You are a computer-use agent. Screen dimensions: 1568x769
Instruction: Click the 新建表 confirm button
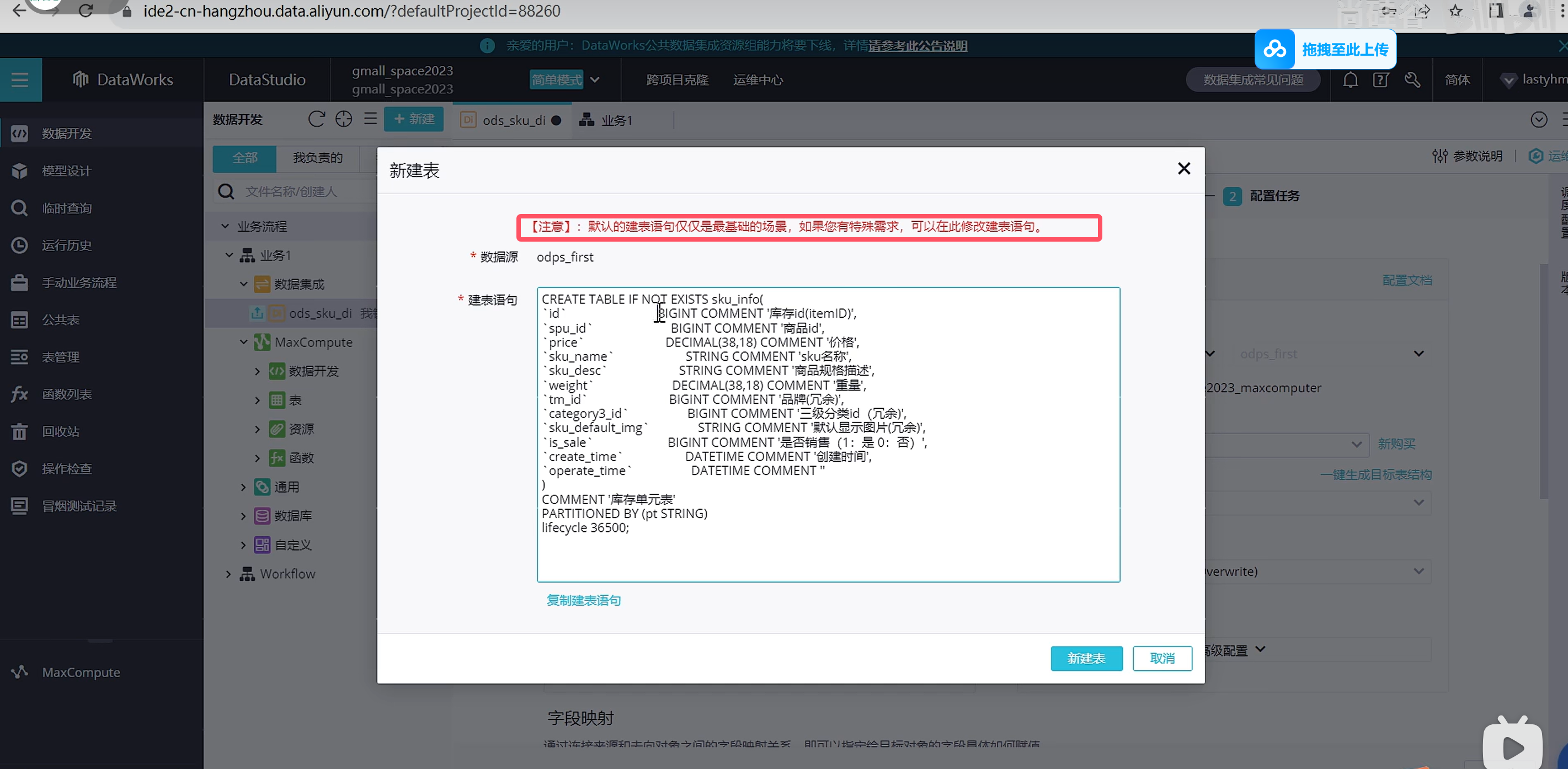[x=1086, y=658]
